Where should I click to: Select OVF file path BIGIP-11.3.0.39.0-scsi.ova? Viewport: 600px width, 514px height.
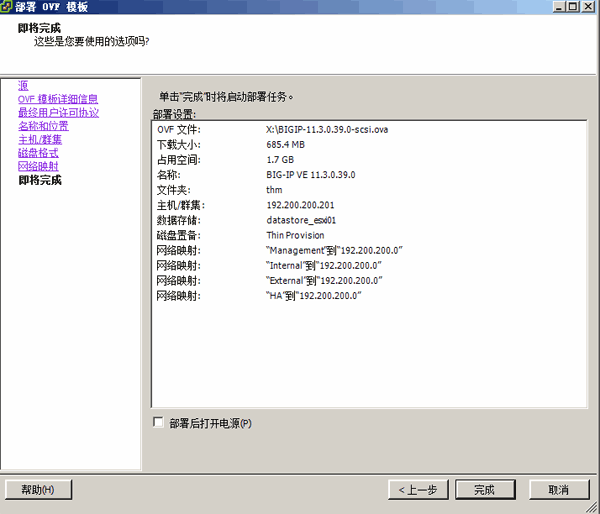point(327,130)
